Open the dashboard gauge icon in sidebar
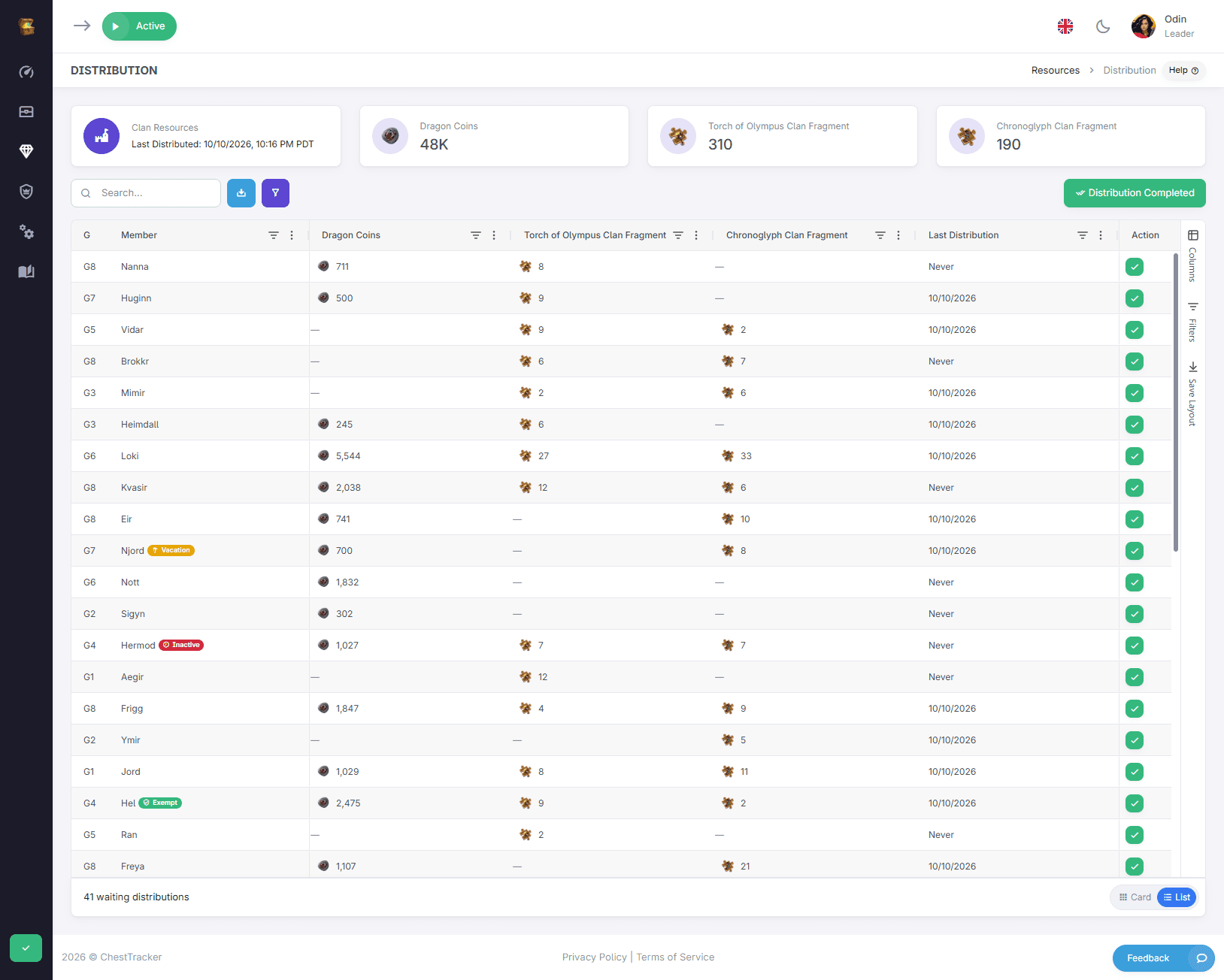This screenshot has height=980, width=1224. pyautogui.click(x=26, y=72)
